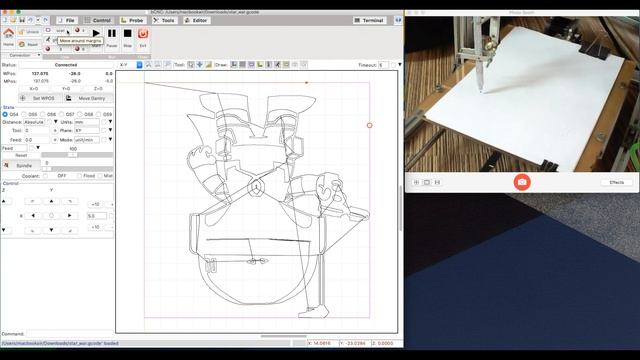Click the jog Y up arrow button
The width and height of the screenshot is (640, 360).
(51, 201)
